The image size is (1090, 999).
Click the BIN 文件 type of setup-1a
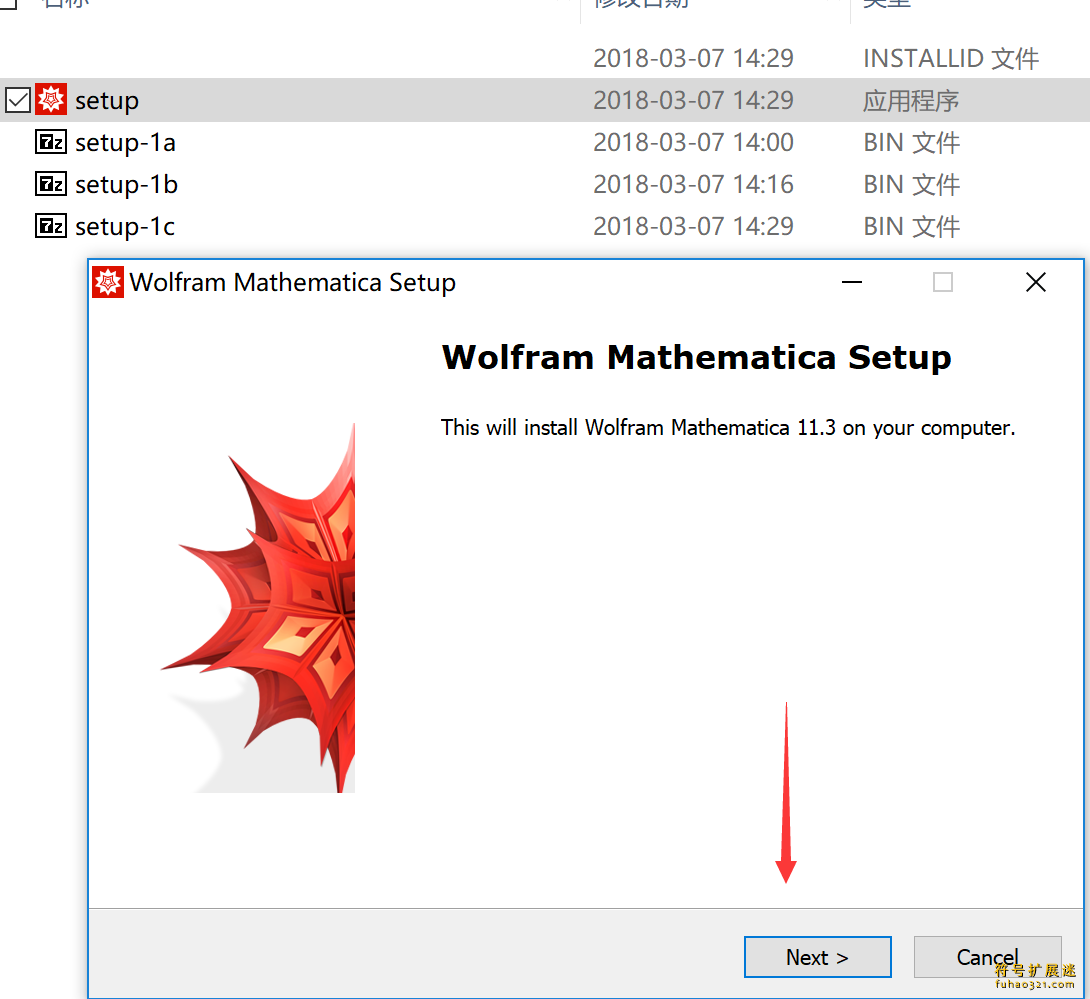(x=911, y=143)
